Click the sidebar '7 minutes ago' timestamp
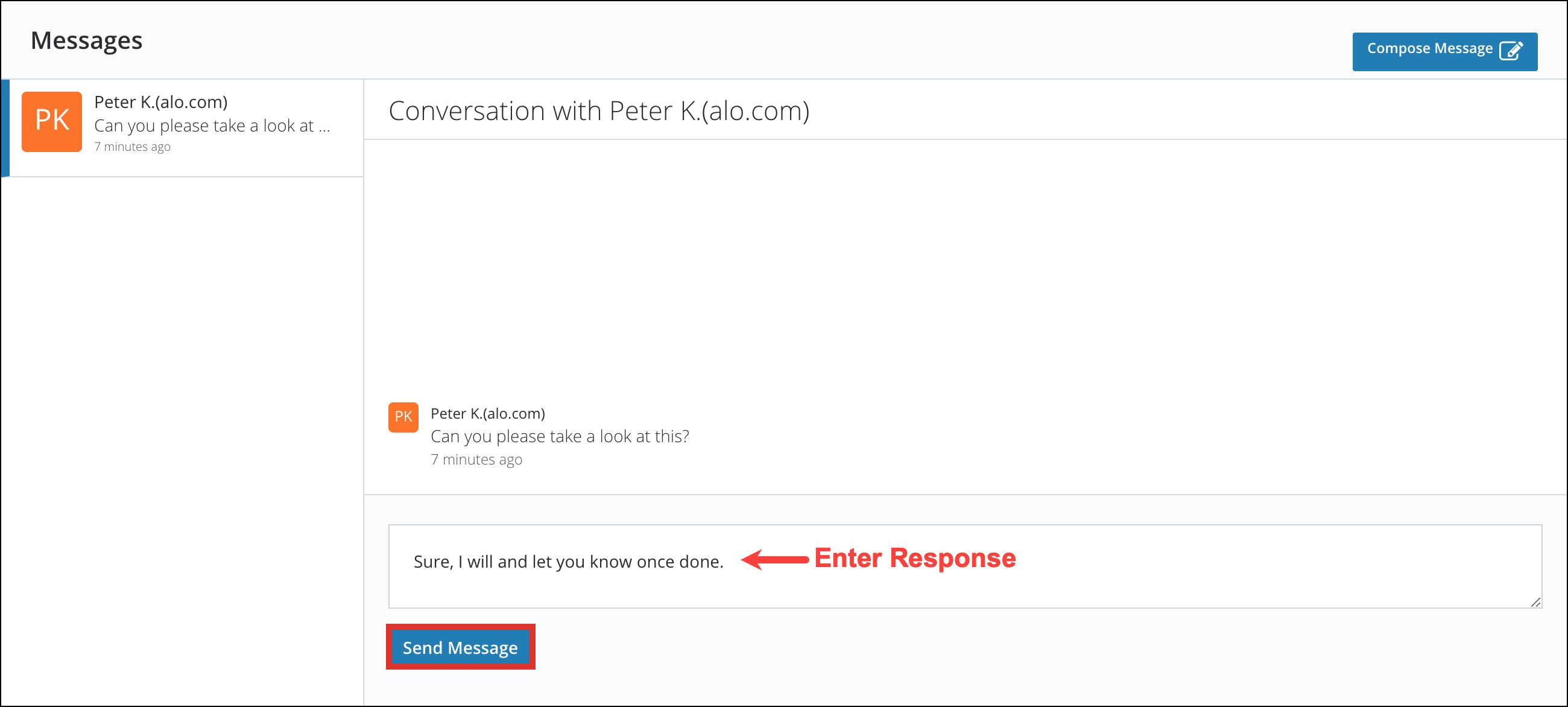This screenshot has height=707, width=1568. 132,147
